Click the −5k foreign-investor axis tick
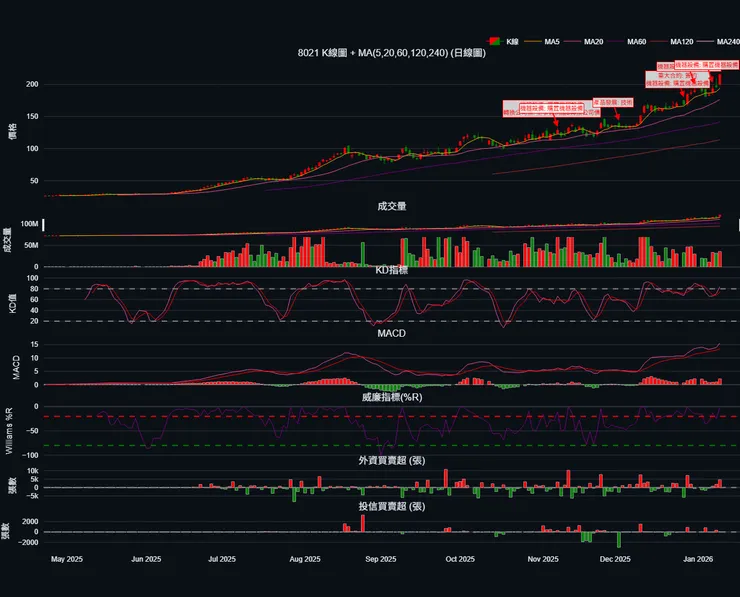The image size is (740, 597). 32,496
